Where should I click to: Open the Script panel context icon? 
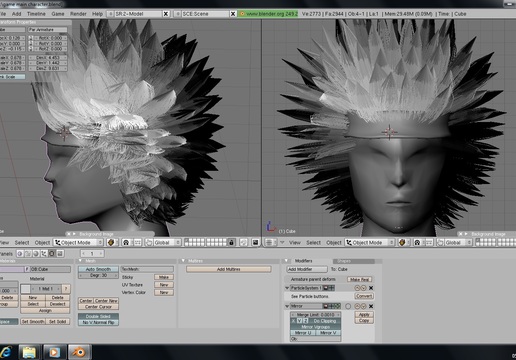click(28, 253)
